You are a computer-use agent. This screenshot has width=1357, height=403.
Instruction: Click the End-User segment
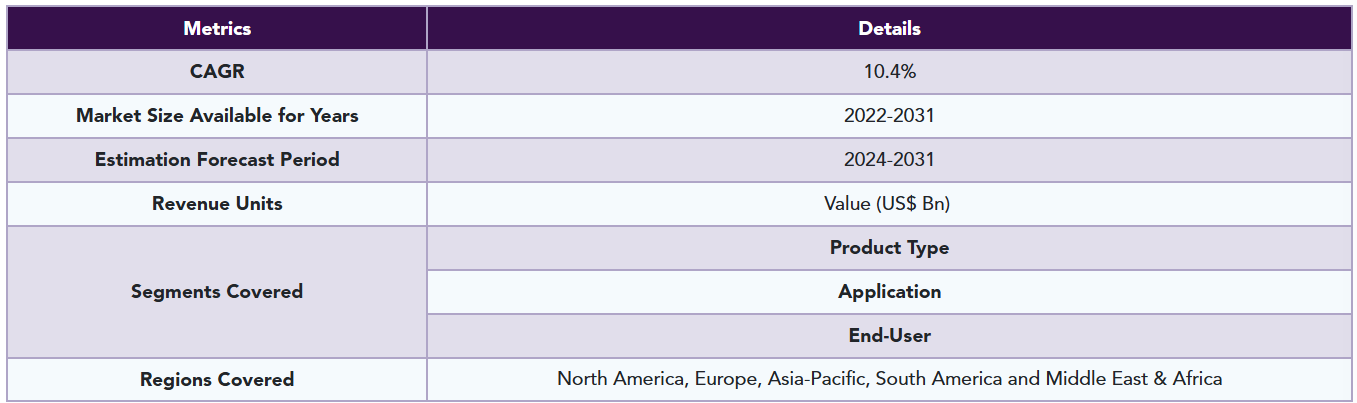click(x=889, y=336)
